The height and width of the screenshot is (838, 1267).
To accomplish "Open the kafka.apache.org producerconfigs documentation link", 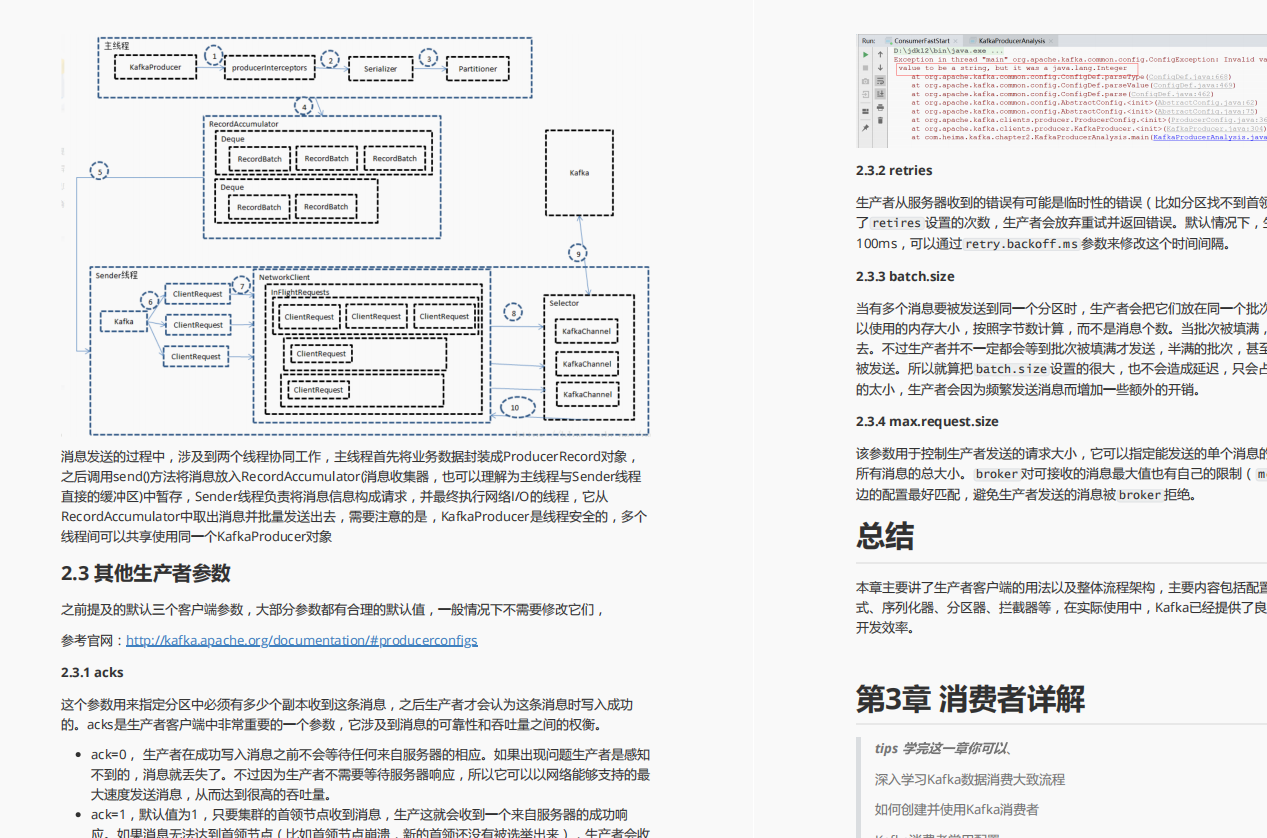I will tap(302, 640).
